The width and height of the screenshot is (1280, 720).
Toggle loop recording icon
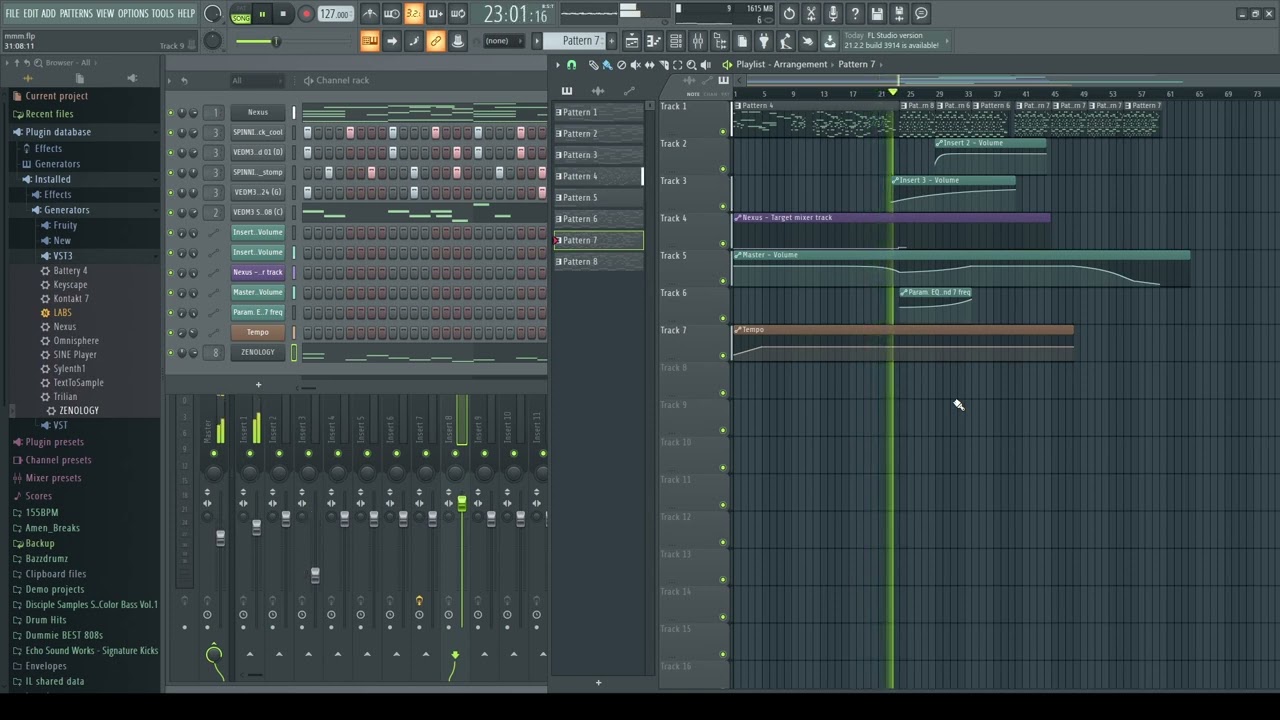tap(458, 14)
